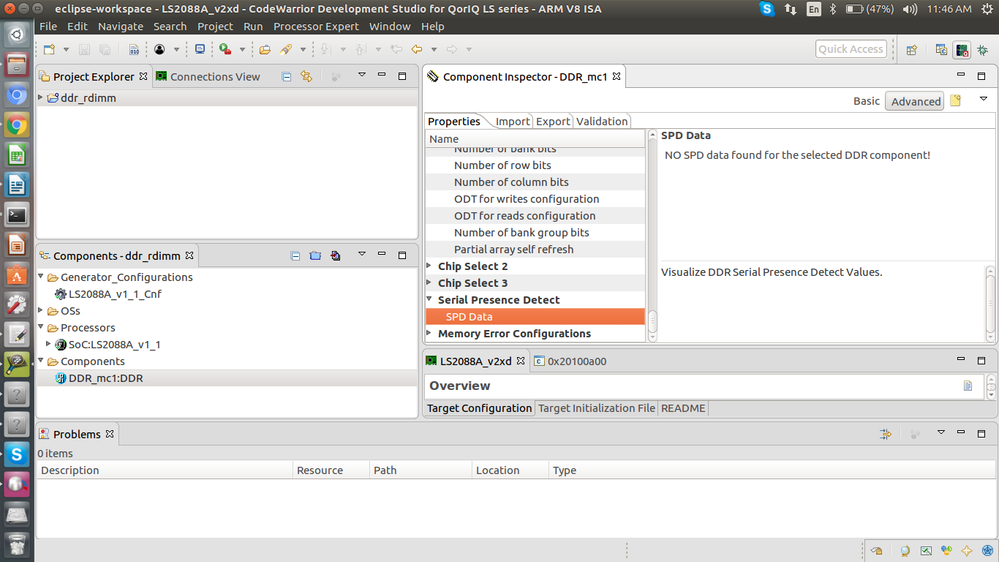Click the status bar lightbulb icon
This screenshot has width=999, height=562.
point(905,551)
